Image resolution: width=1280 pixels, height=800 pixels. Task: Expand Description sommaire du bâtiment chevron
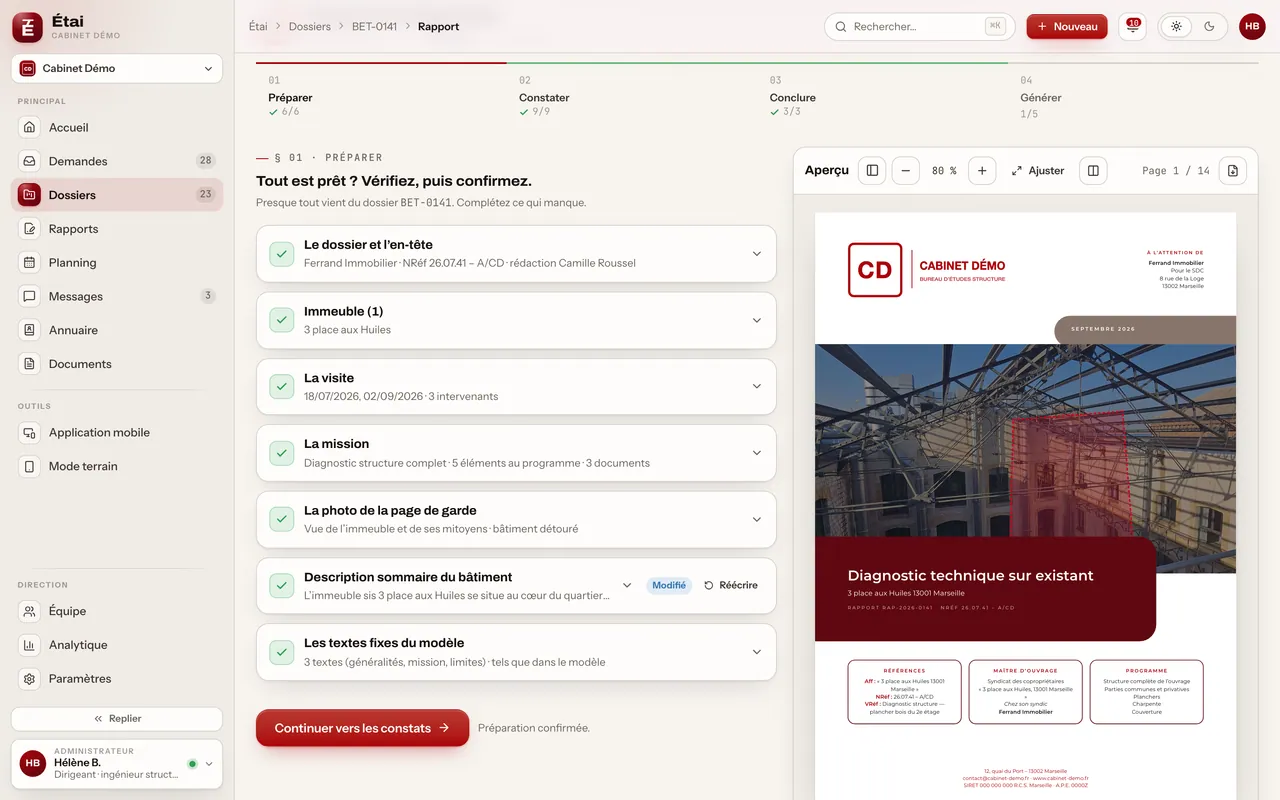pyautogui.click(x=627, y=586)
